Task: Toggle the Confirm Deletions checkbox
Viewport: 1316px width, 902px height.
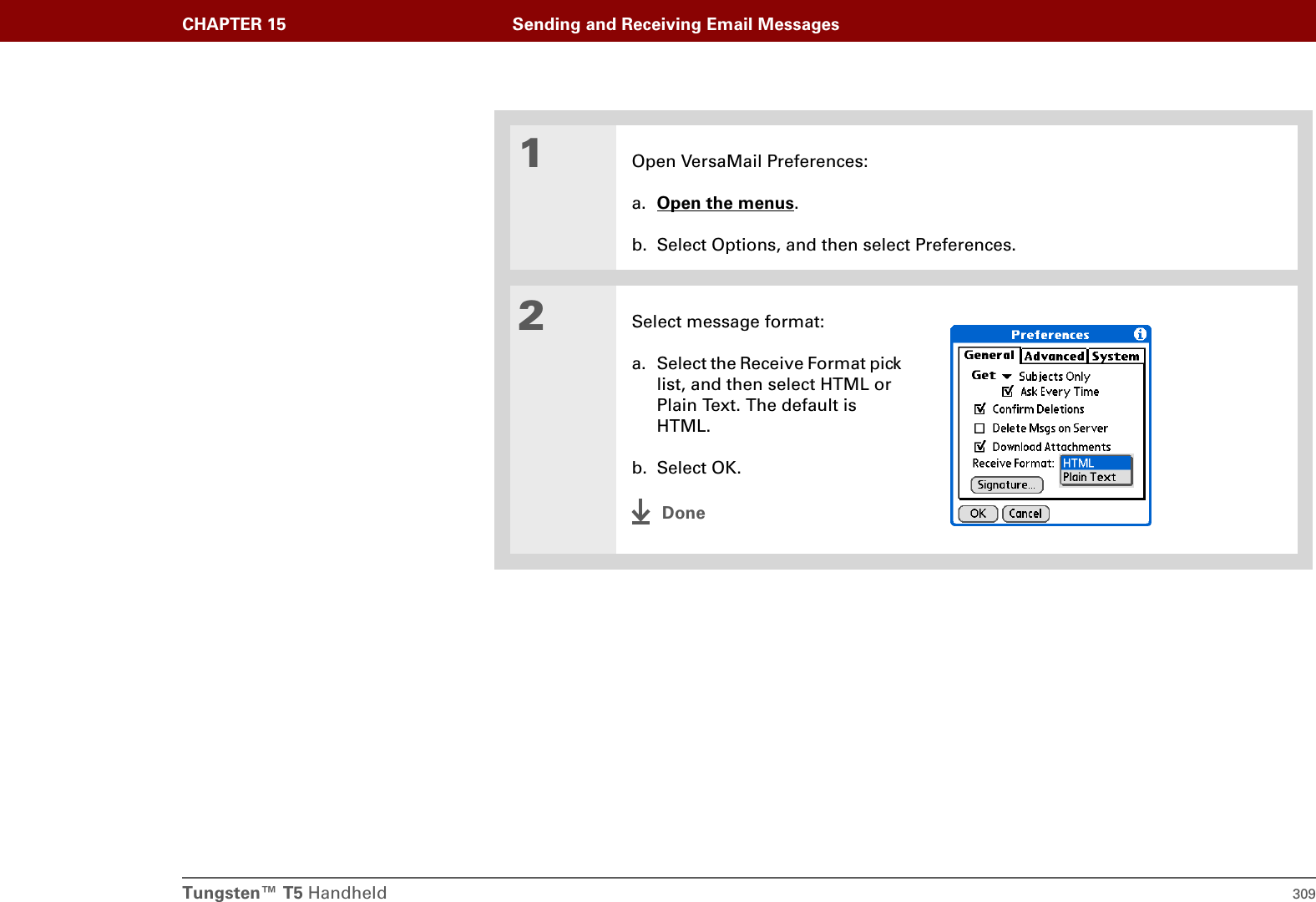Action: [980, 408]
